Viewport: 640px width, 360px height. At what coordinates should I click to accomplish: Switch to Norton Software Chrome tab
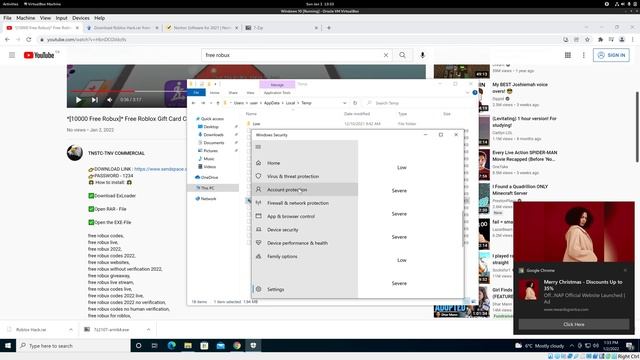tap(202, 28)
